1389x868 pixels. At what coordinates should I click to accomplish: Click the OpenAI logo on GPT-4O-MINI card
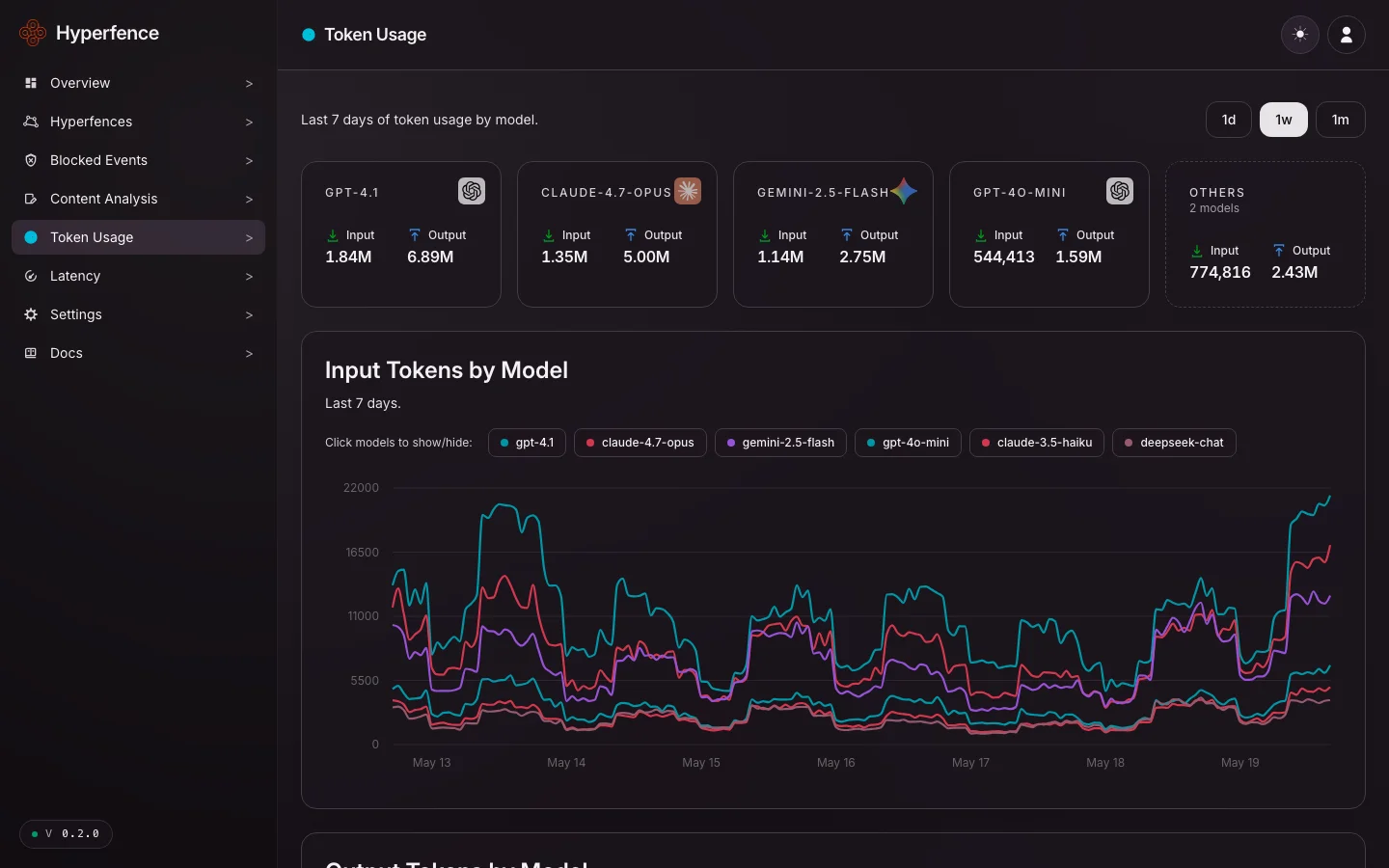(1120, 191)
